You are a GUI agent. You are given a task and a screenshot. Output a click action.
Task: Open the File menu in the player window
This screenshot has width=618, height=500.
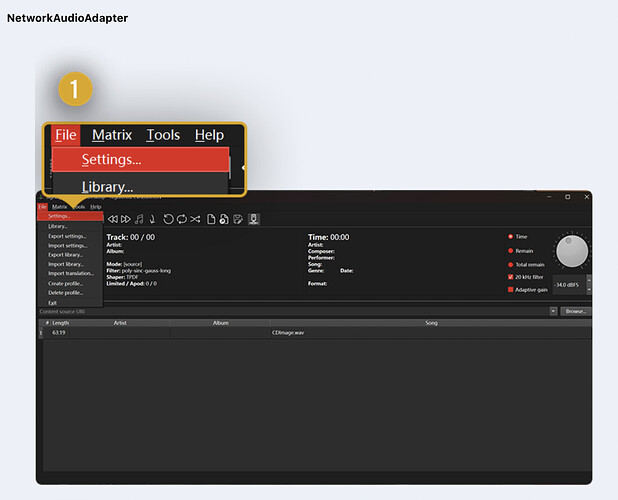pos(43,206)
